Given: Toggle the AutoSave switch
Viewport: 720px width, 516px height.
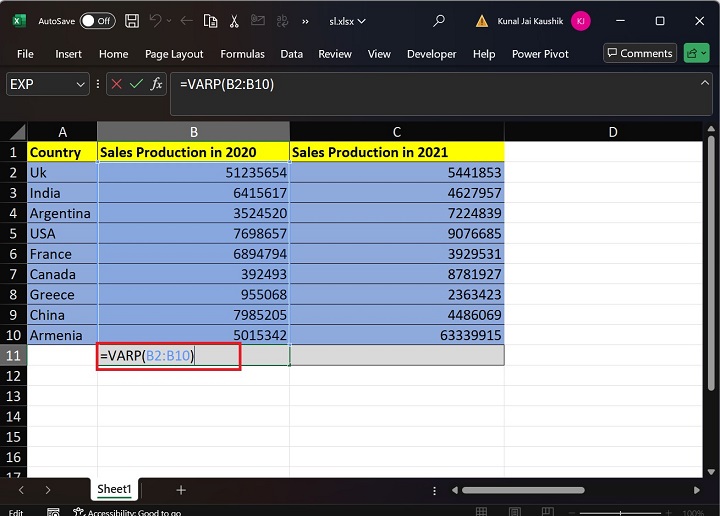Looking at the screenshot, I should [97, 21].
